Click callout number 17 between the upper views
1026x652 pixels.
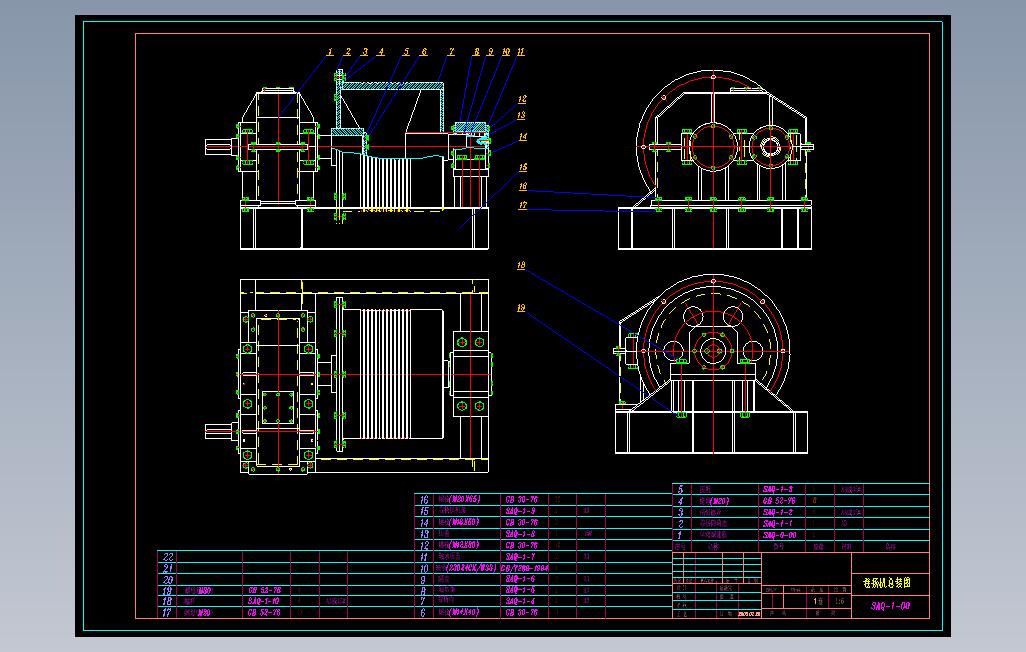[x=523, y=206]
